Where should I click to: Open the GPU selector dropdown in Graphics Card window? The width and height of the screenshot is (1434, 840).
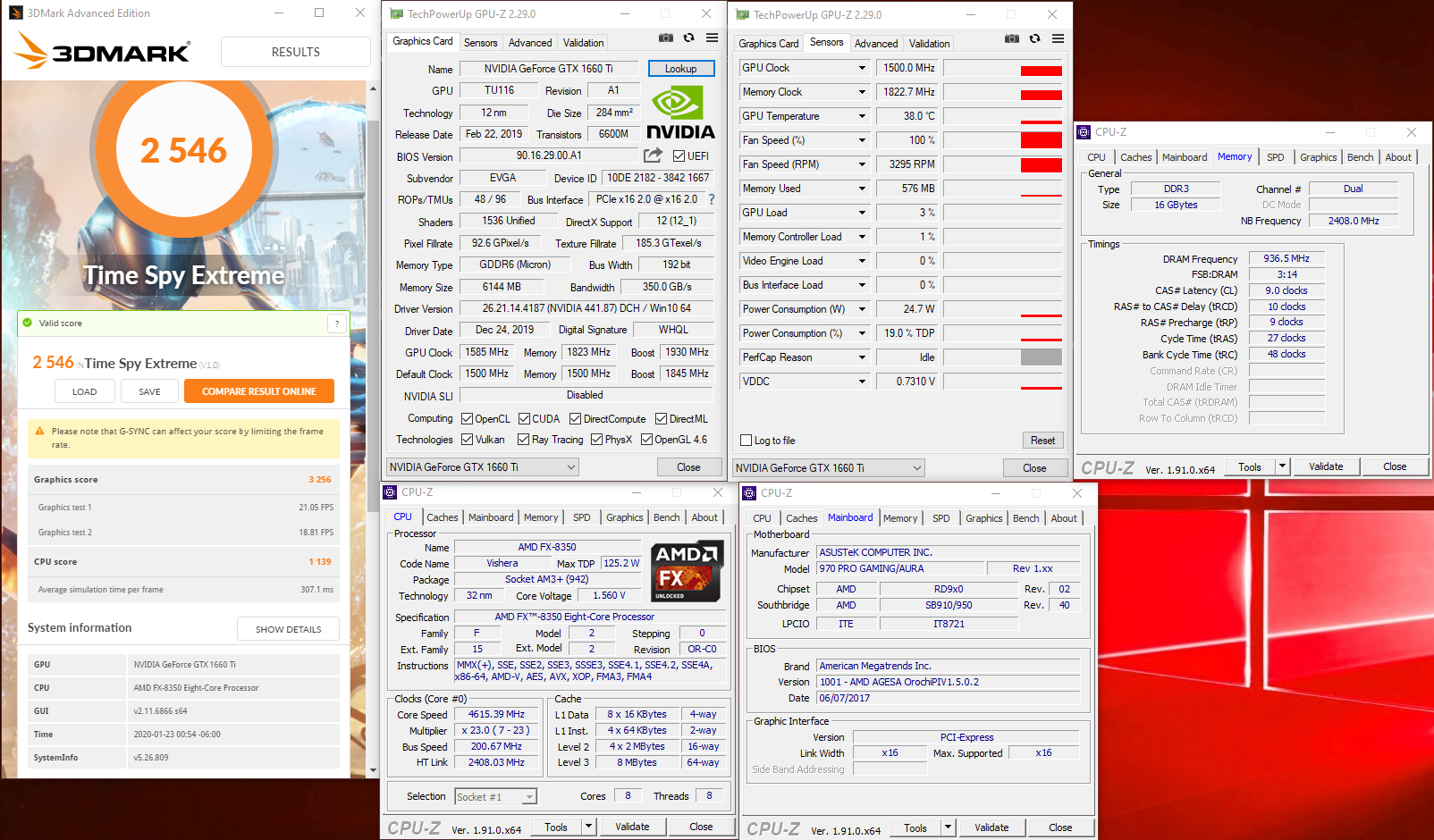click(x=483, y=466)
